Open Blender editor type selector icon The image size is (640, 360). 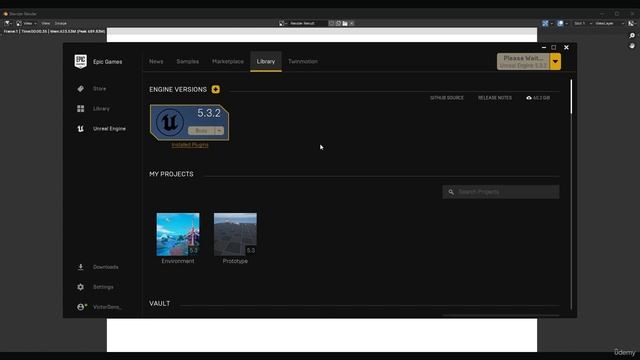tap(8, 23)
